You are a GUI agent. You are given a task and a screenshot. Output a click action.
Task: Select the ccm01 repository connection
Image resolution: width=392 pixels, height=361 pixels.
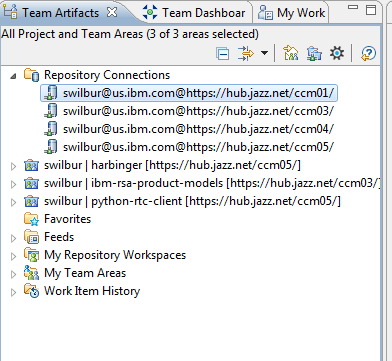point(189,93)
